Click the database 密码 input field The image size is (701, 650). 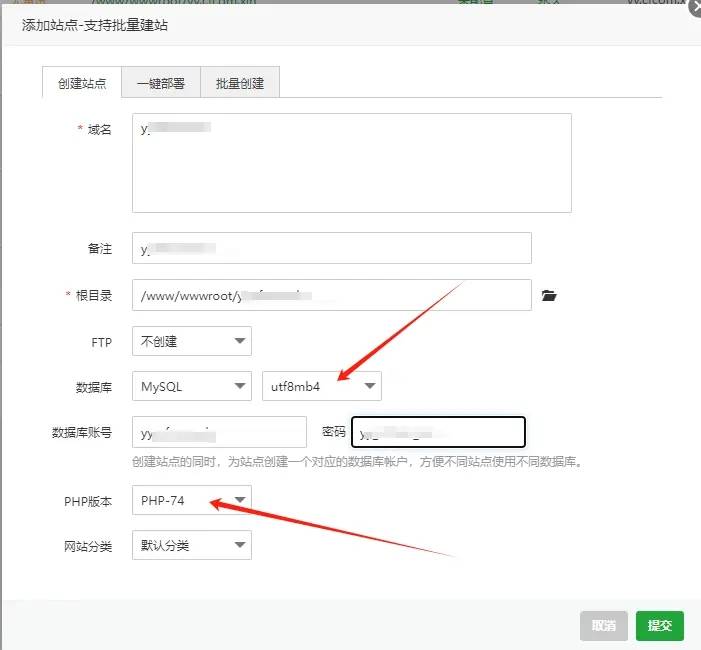(x=438, y=432)
